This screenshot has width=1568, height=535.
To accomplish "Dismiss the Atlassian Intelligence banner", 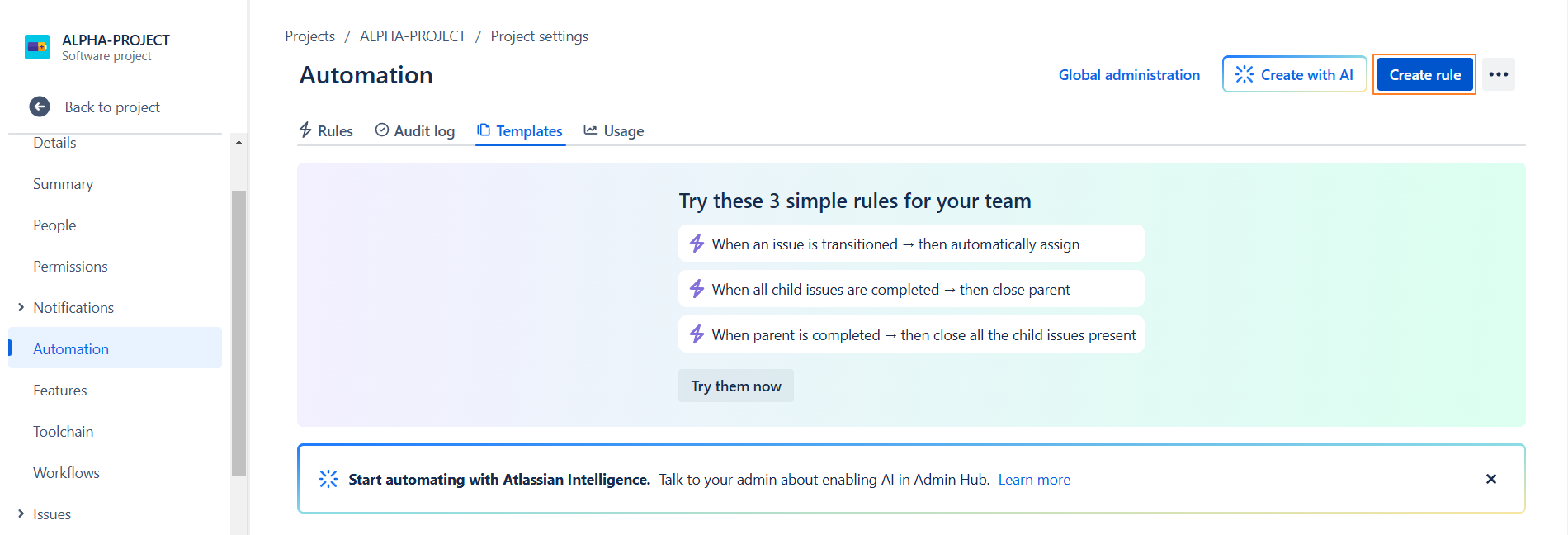I will tap(1490, 479).
